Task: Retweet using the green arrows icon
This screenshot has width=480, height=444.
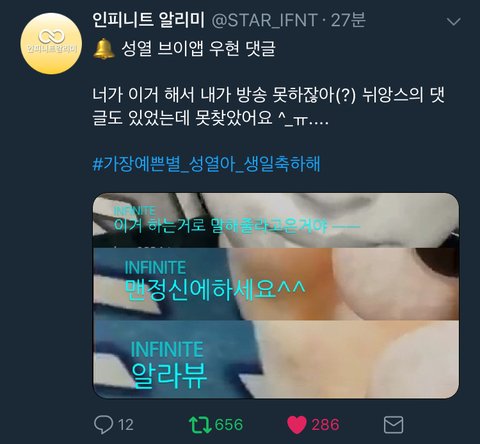Action: [x=200, y=424]
